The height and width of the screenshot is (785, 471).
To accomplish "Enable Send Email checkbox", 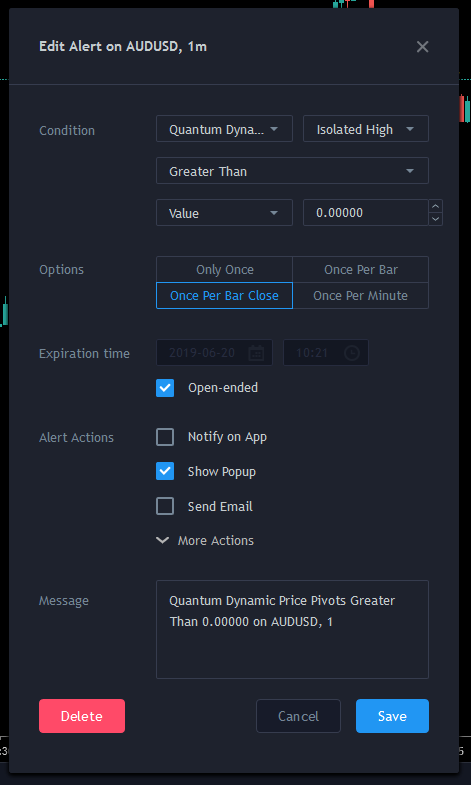I will [x=165, y=506].
